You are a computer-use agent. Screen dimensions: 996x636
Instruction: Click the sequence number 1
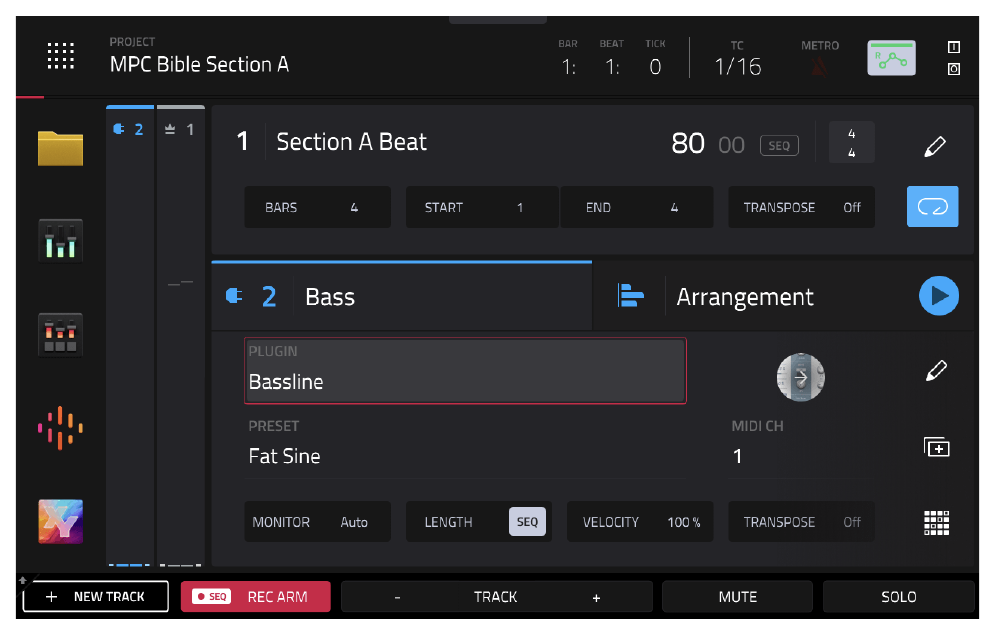pos(242,142)
